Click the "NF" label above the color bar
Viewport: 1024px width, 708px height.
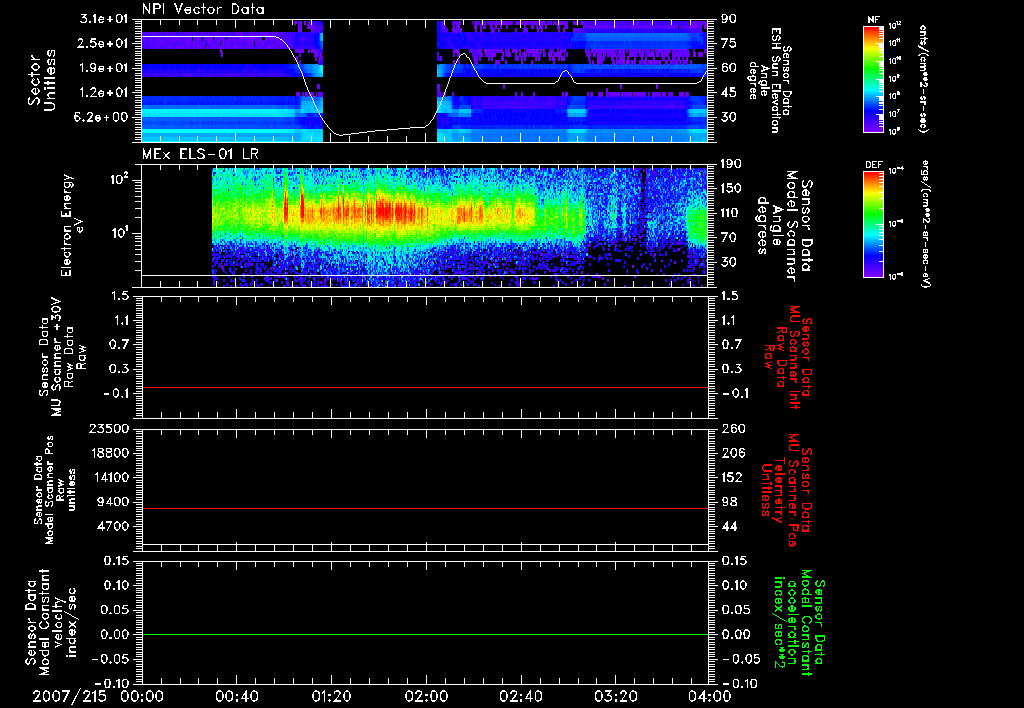(x=873, y=20)
